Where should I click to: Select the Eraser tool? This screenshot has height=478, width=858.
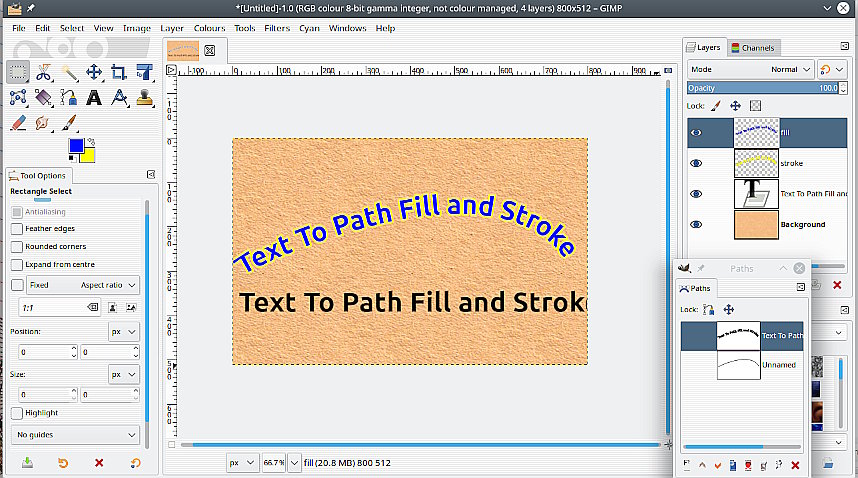coord(18,123)
